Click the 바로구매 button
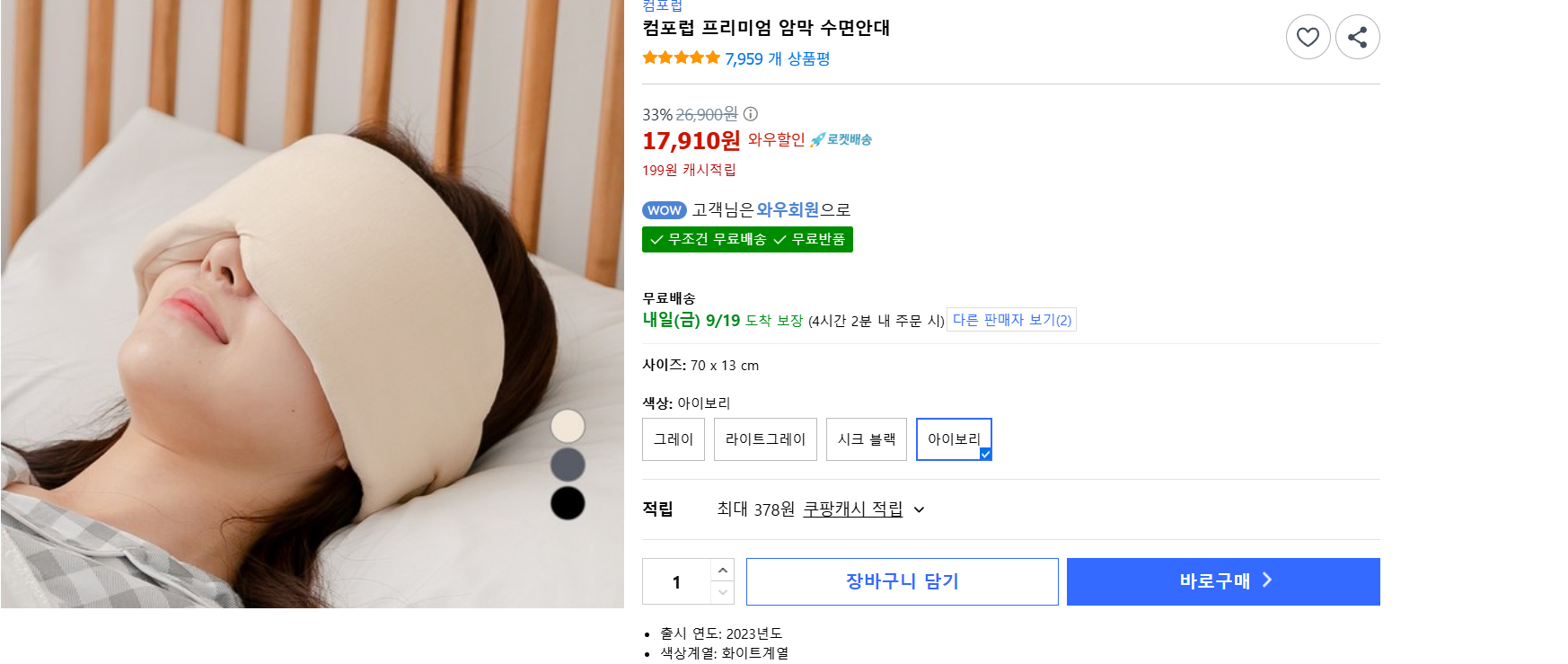Image resolution: width=1568 pixels, height=664 pixels. [1223, 581]
